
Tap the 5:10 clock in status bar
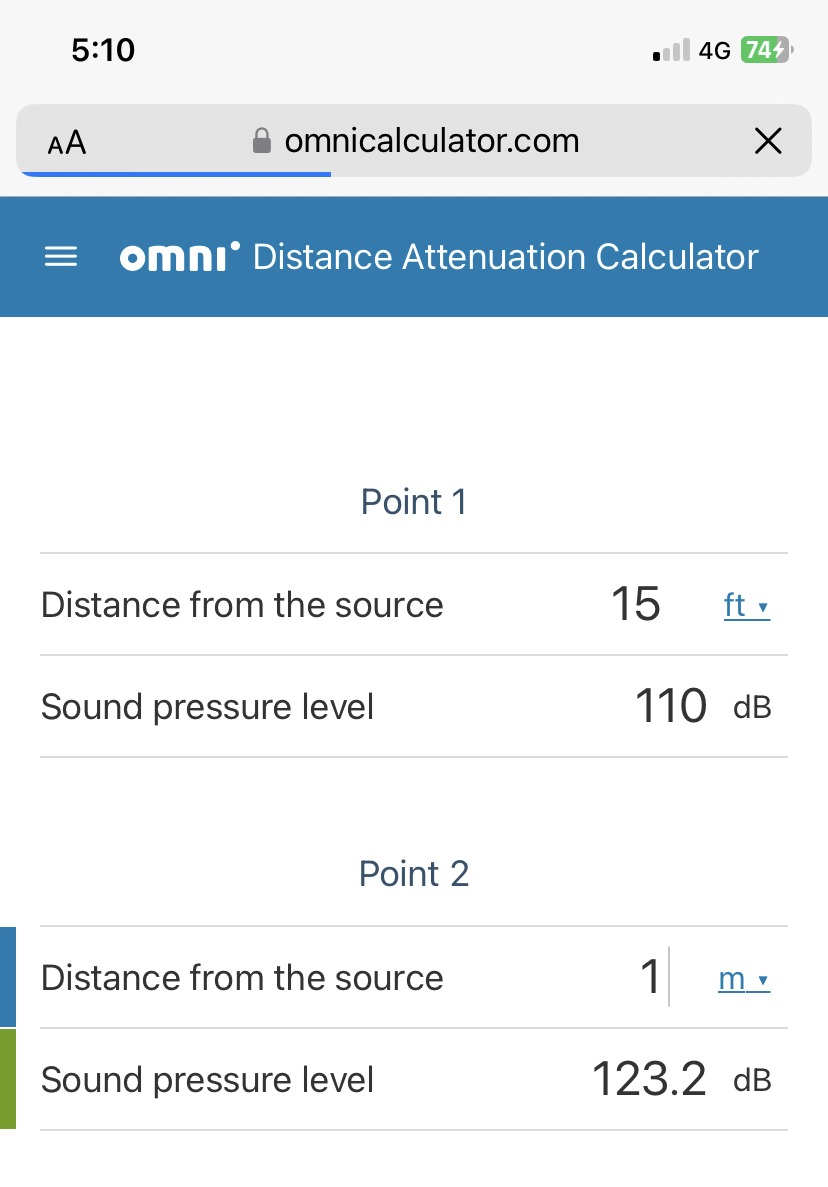103,50
